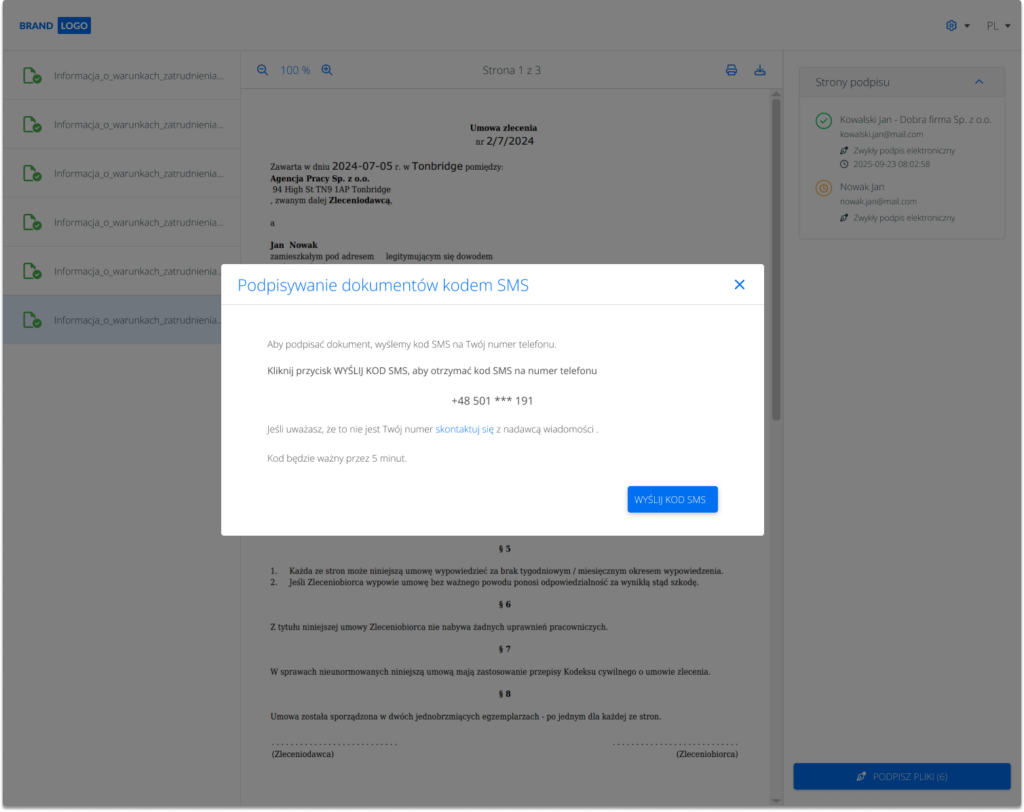
Task: Click the Strona 1 z 3 page indicator
Action: pos(511,71)
